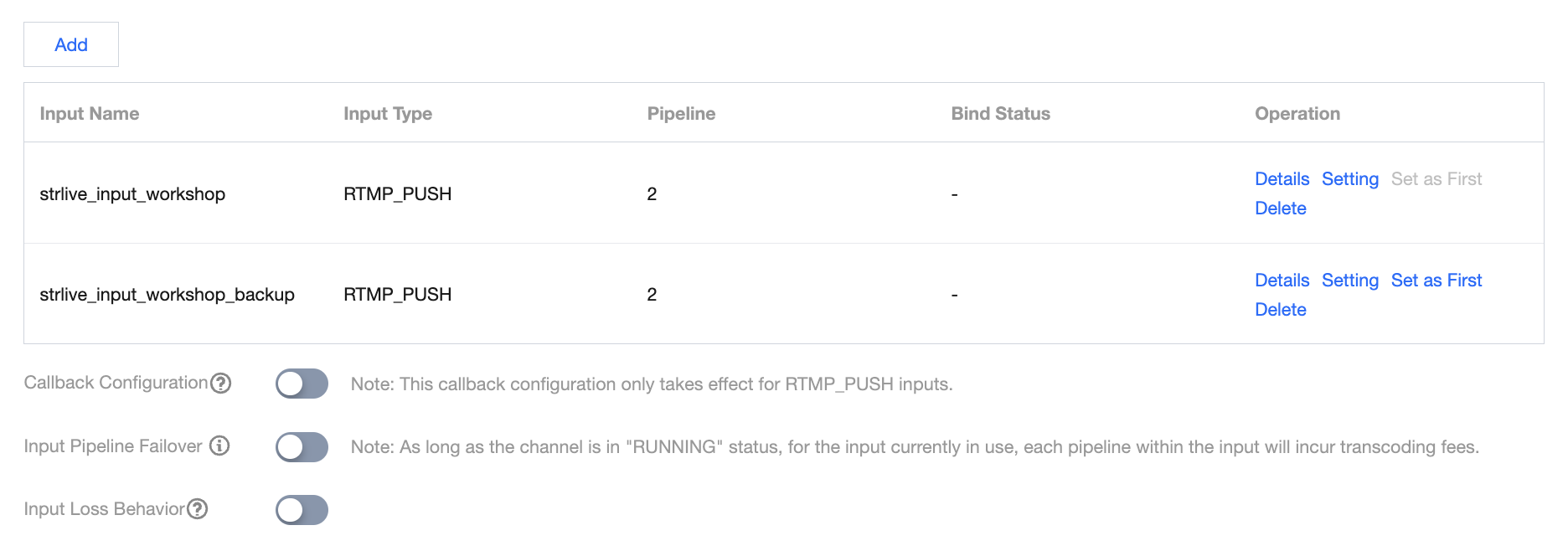Toggle the Input Loss Behavior switch
Screen dimensions: 1568x546
point(302,510)
